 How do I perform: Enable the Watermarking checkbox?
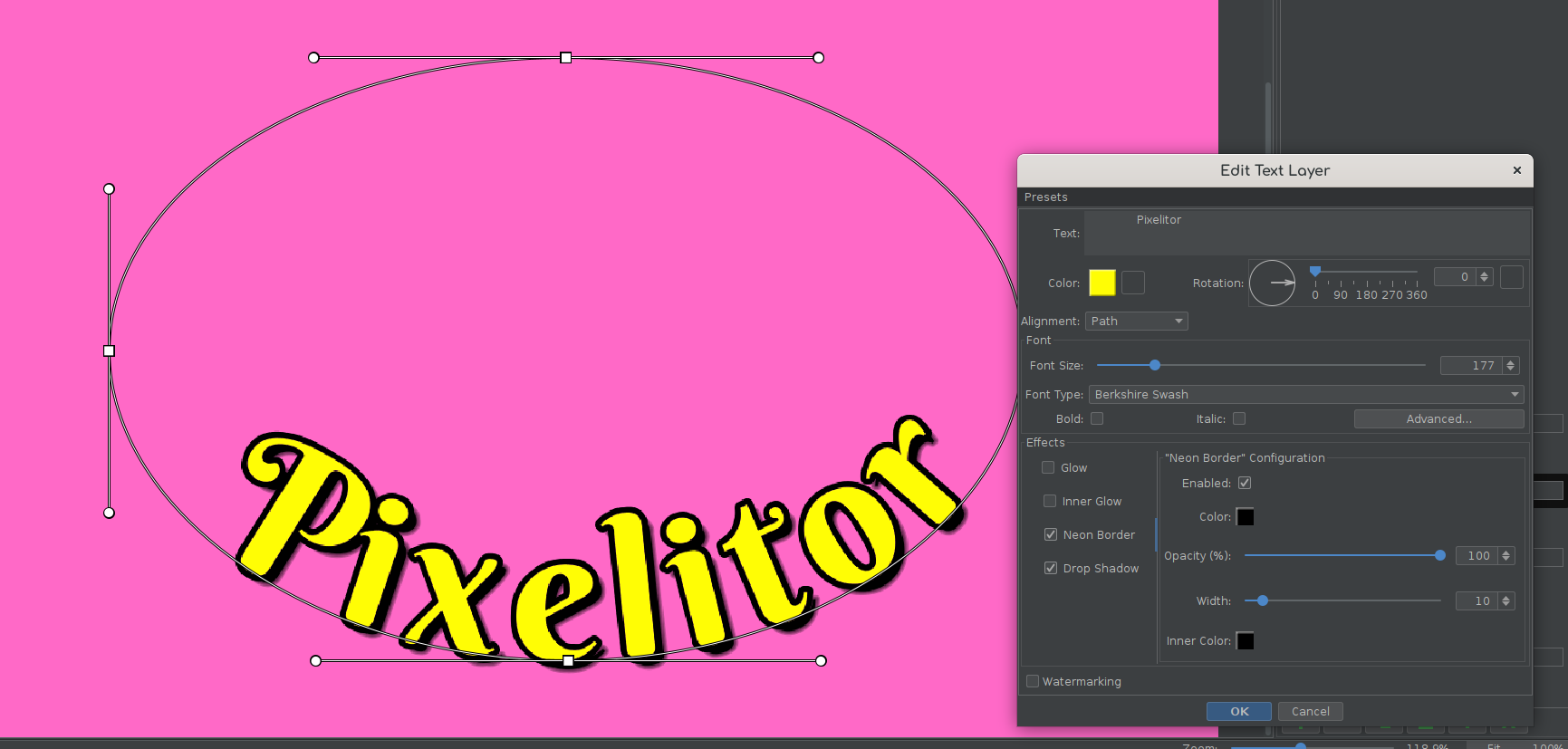pyautogui.click(x=1033, y=681)
